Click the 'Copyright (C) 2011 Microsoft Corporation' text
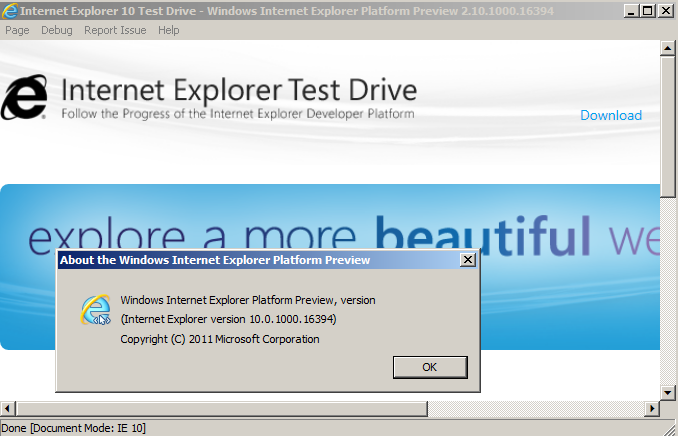Image resolution: width=678 pixels, height=436 pixels. [x=220, y=339]
